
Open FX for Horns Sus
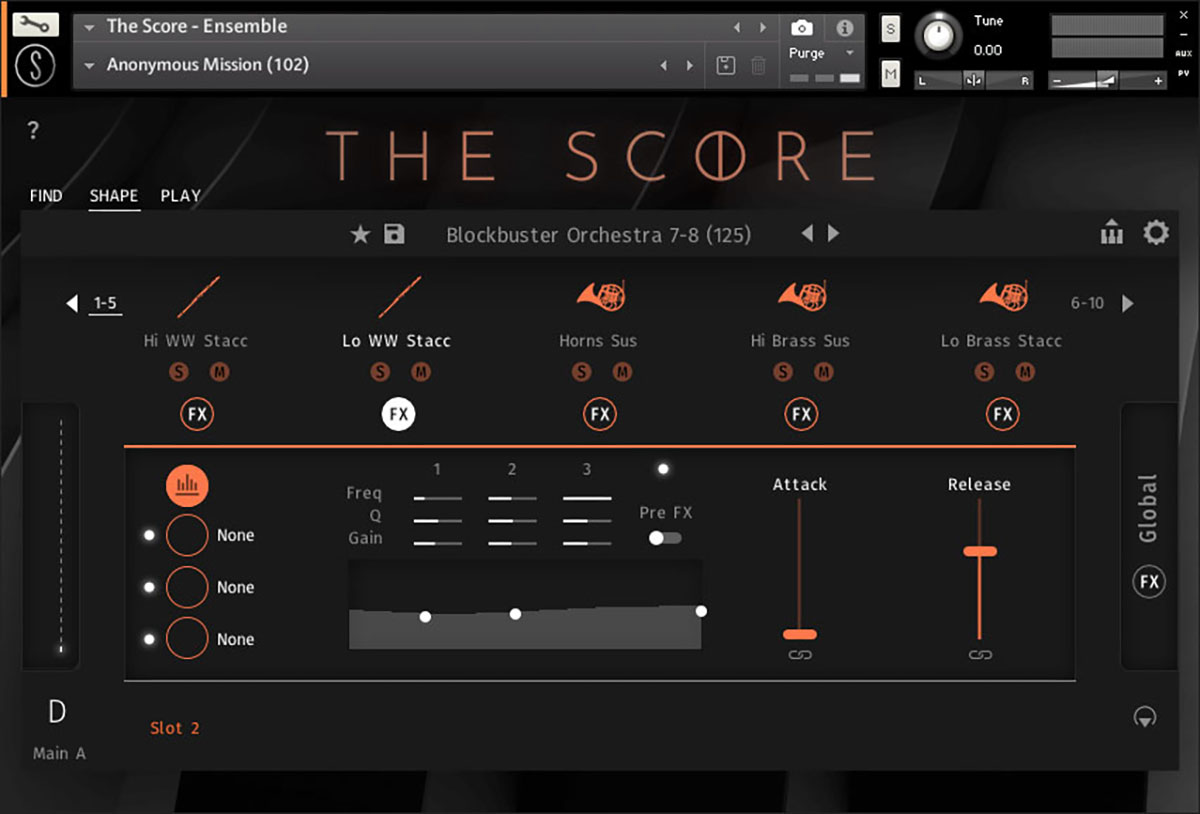[x=599, y=414]
